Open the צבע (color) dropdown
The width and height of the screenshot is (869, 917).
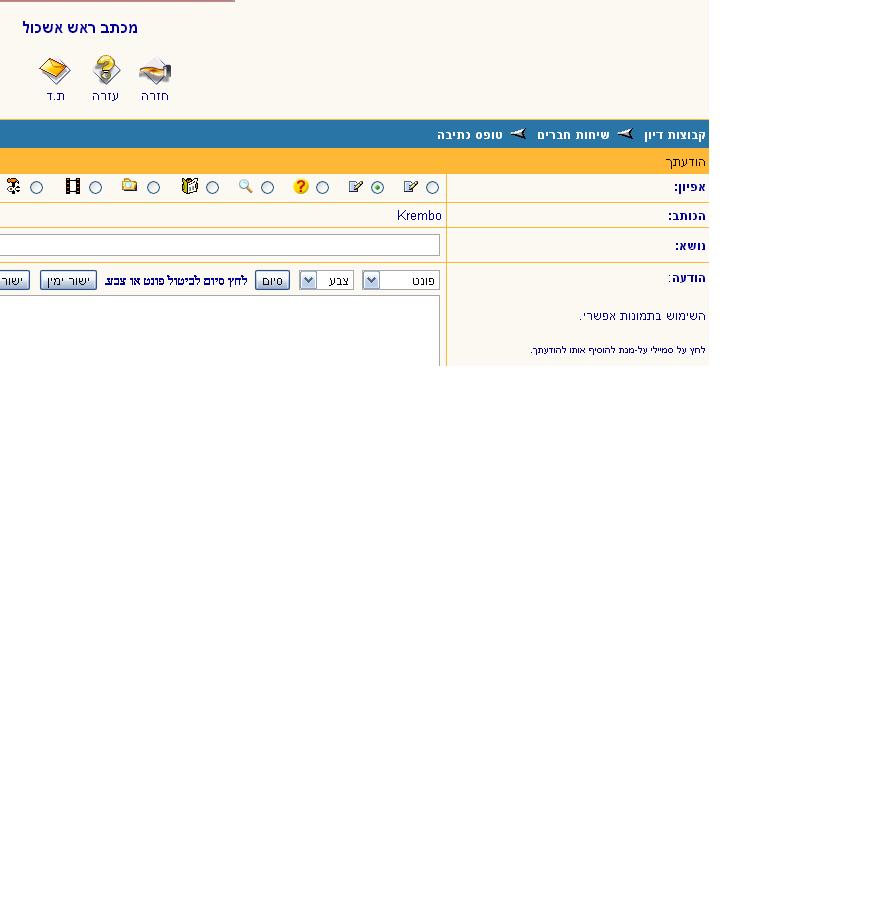327,281
